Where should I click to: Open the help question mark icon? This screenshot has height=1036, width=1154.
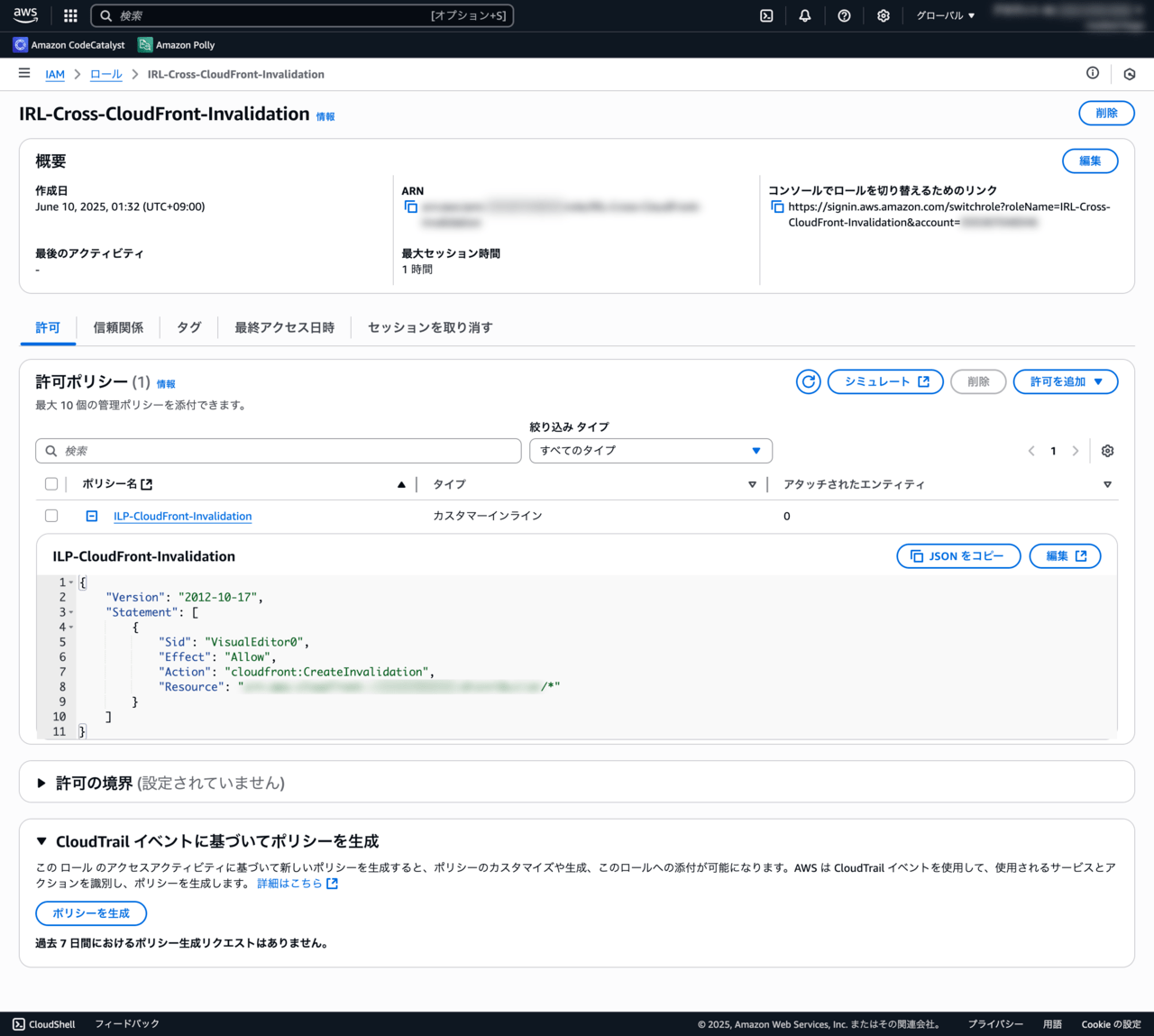coord(844,15)
